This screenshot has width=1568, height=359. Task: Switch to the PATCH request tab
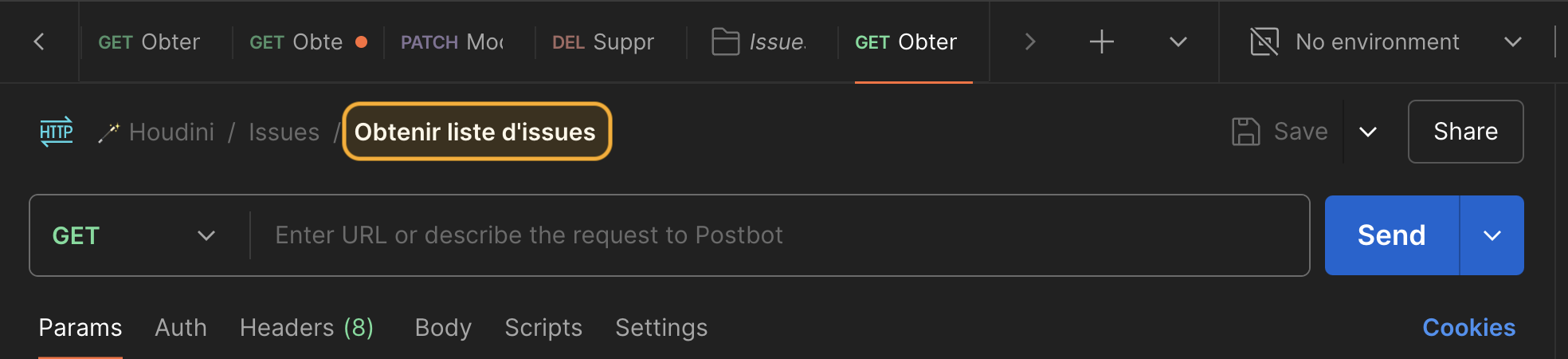pyautogui.click(x=453, y=41)
